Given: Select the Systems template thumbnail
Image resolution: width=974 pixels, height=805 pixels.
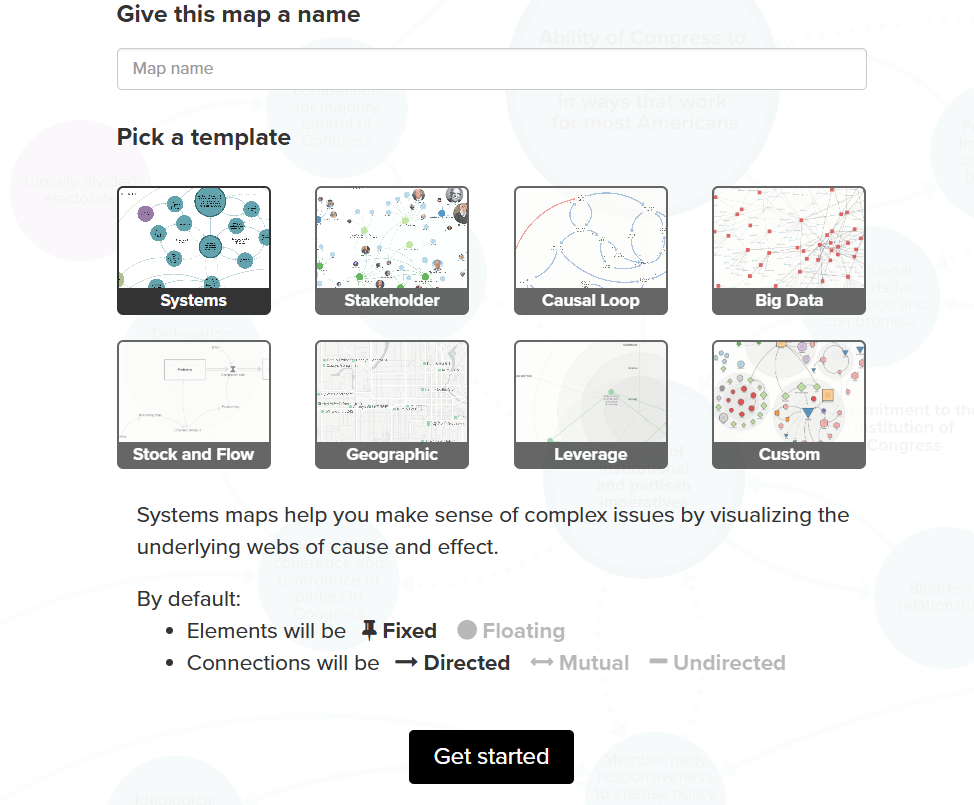Looking at the screenshot, I should 194,250.
